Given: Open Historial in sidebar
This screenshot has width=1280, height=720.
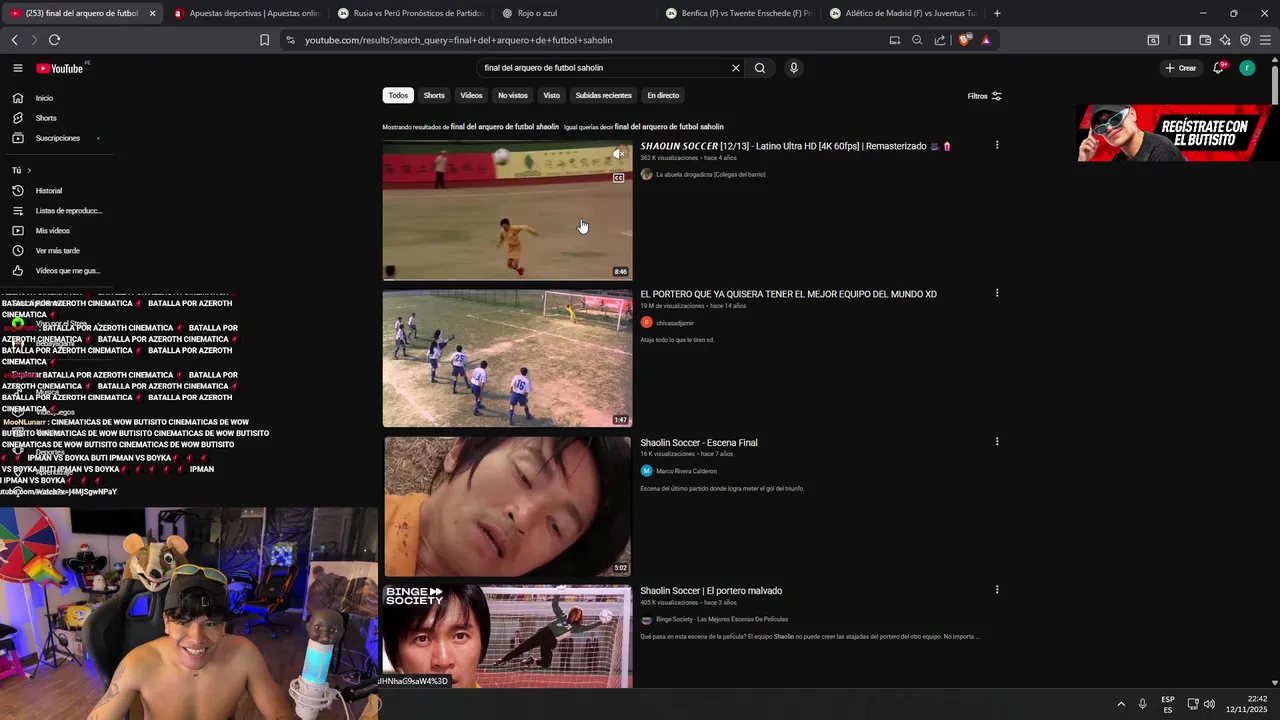Looking at the screenshot, I should (49, 191).
